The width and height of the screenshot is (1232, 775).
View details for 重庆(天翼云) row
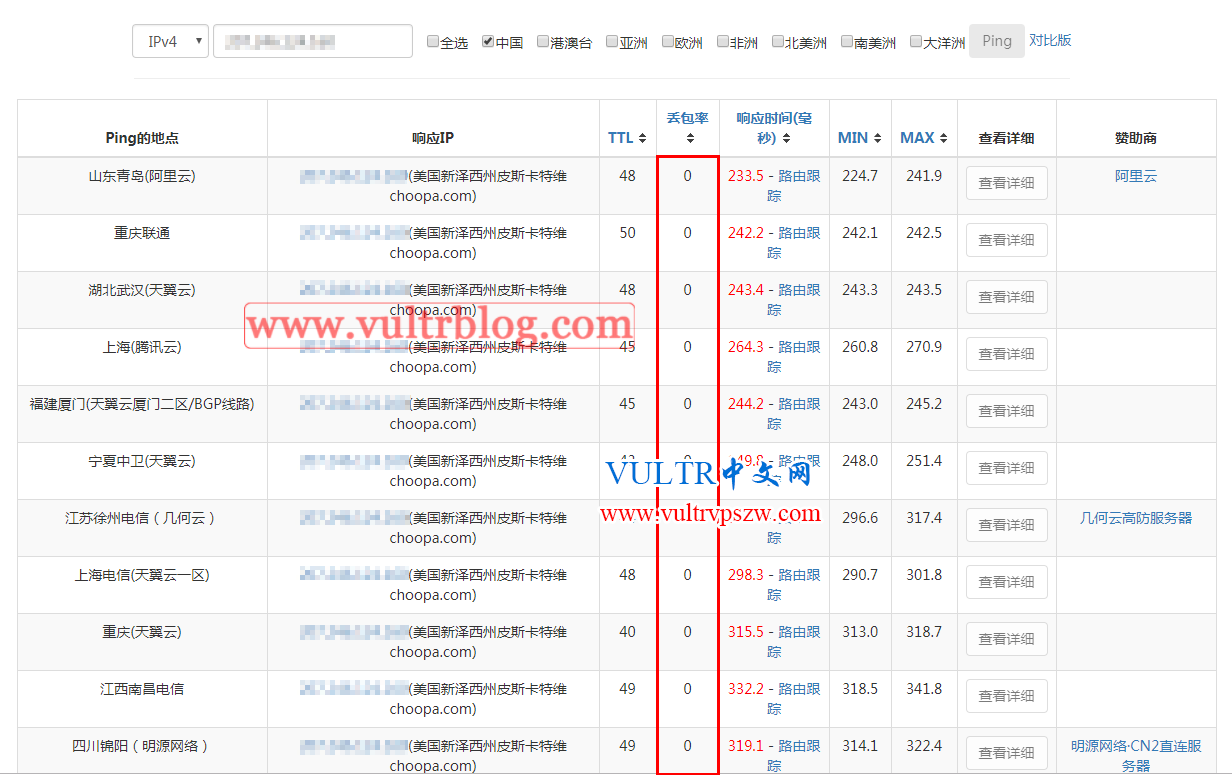(x=1006, y=639)
